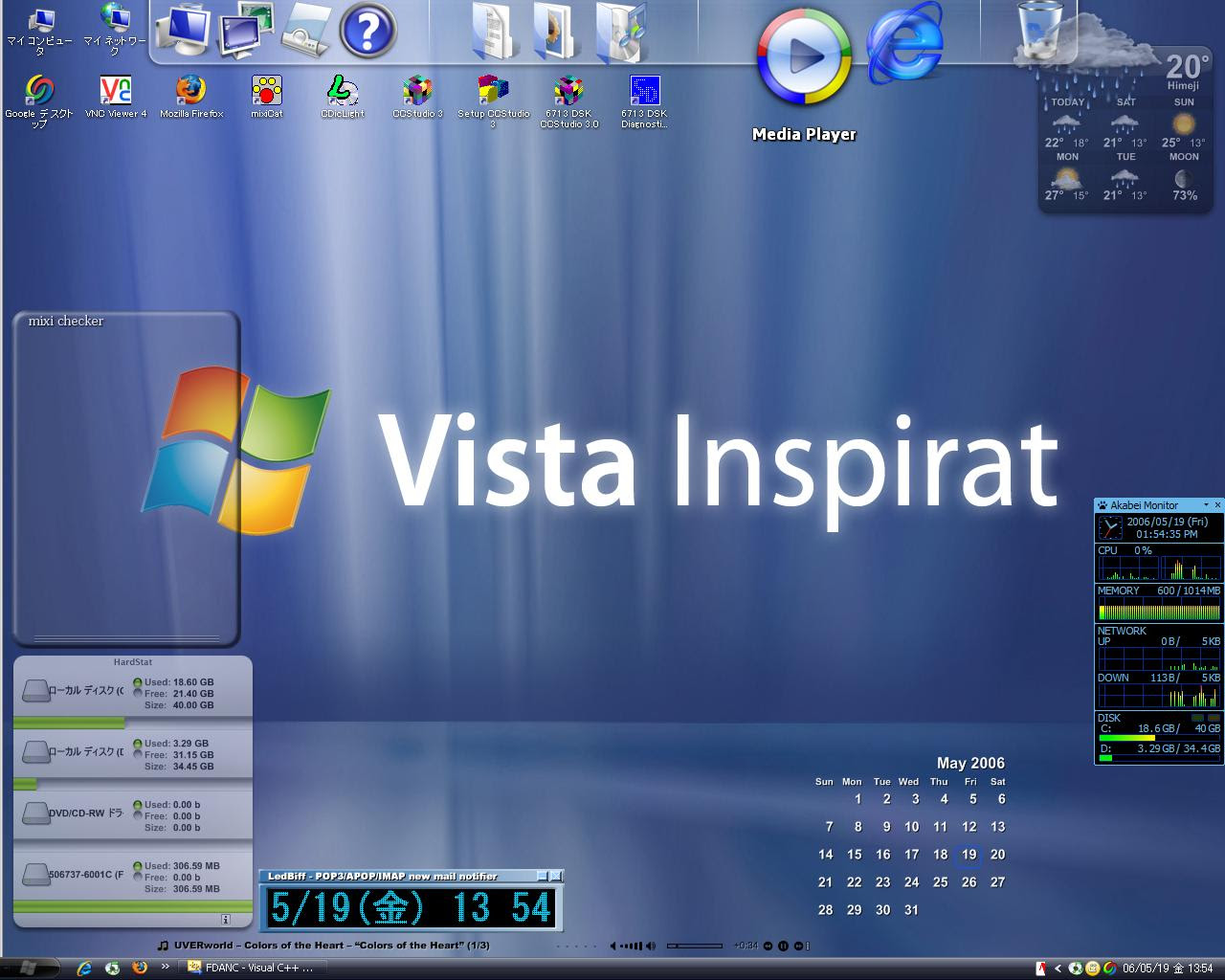
Task: Click the track seek progress bar
Action: 695,946
